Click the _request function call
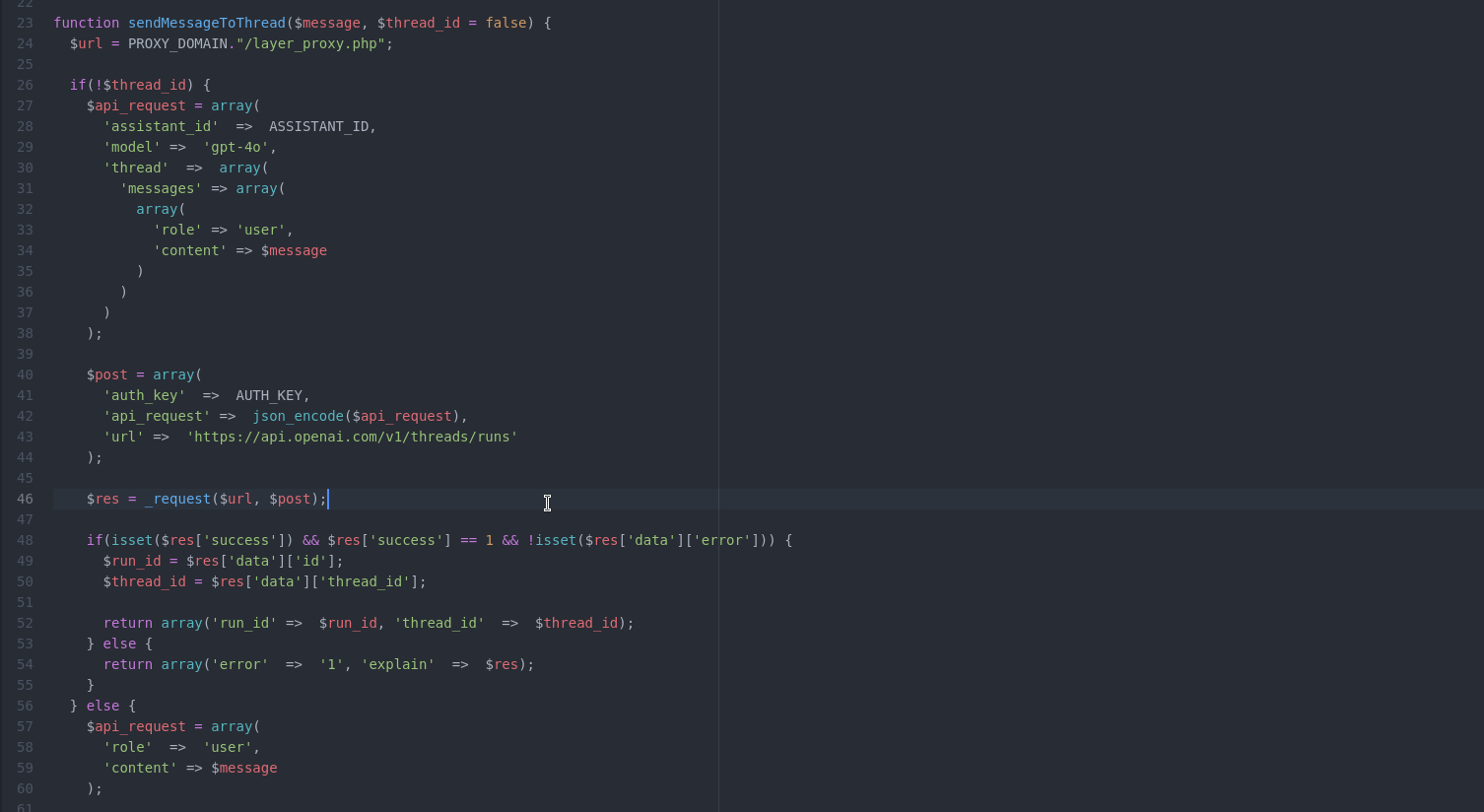The image size is (1484, 812). point(177,499)
